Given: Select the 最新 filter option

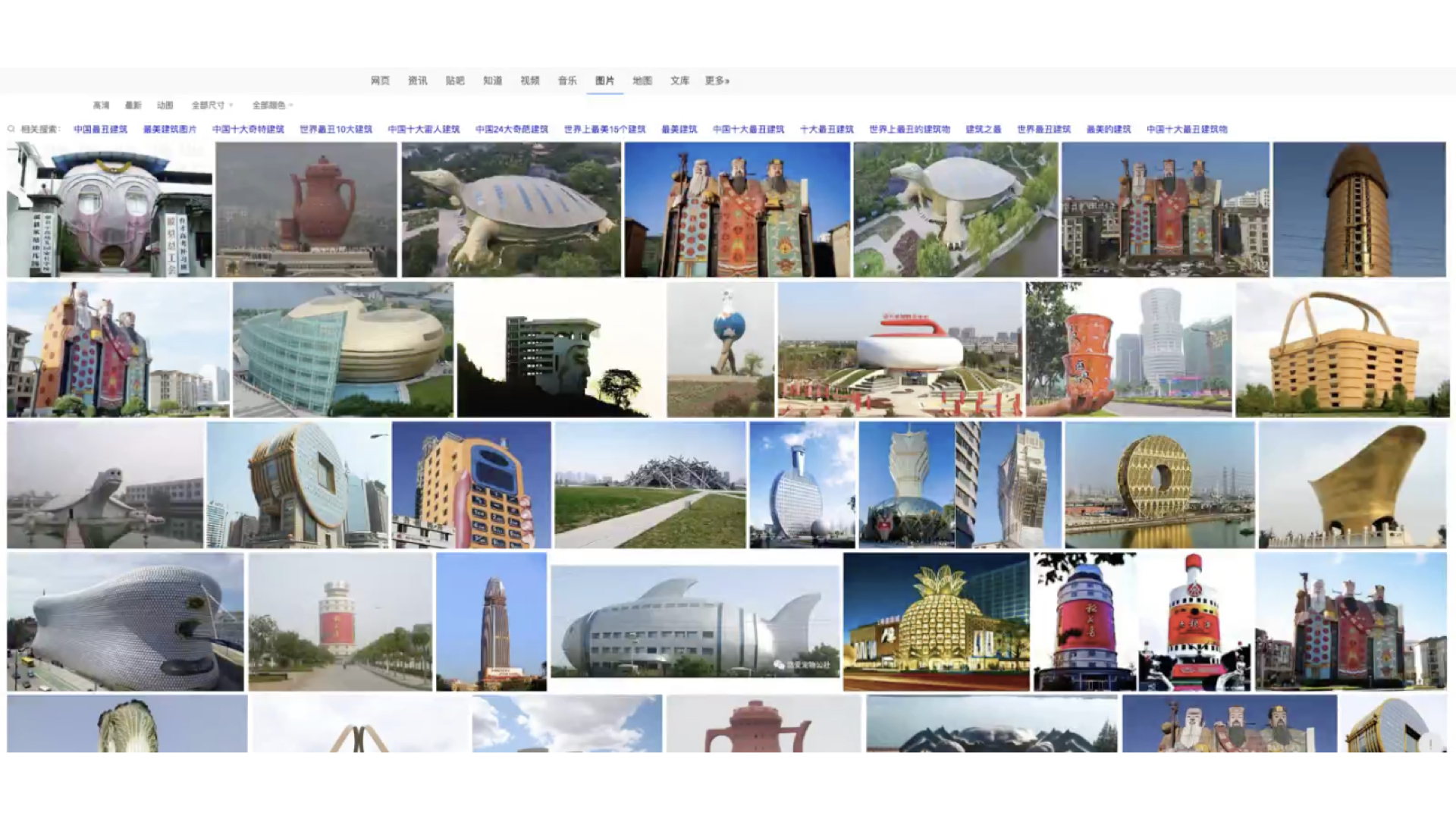Looking at the screenshot, I should [133, 105].
